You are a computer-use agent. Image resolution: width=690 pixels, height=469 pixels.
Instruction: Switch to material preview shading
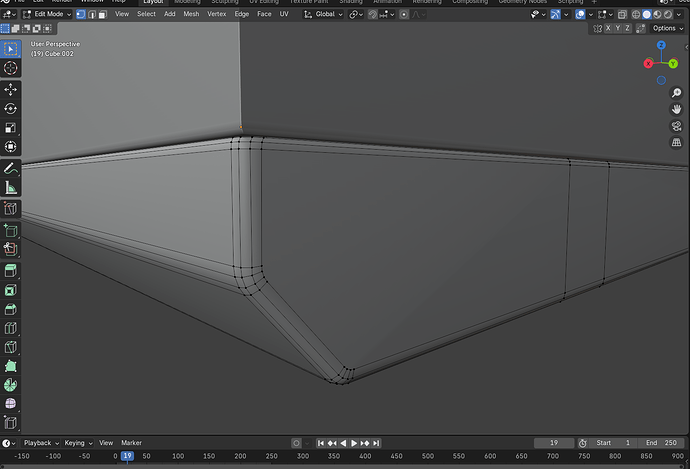[x=657, y=15]
